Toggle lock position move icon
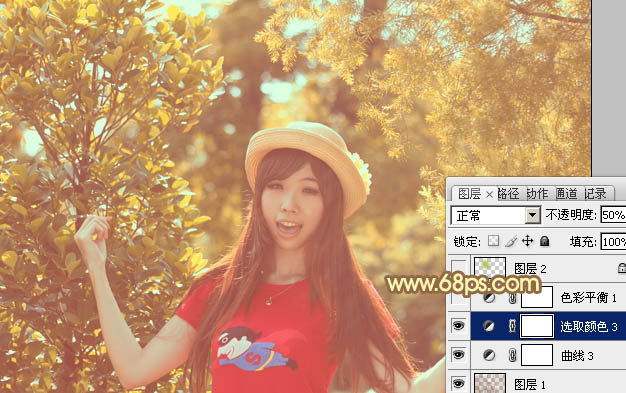 click(527, 241)
